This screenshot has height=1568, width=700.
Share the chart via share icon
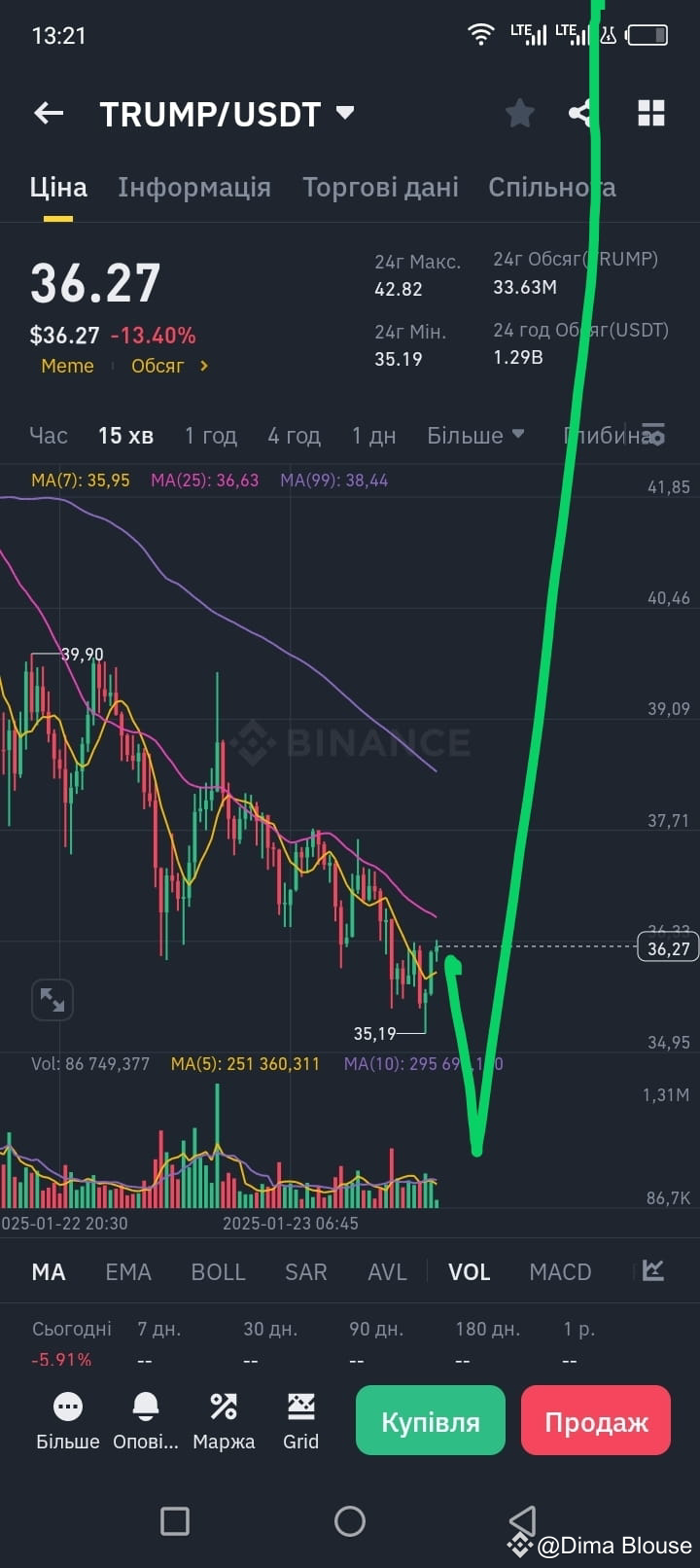coord(581,114)
